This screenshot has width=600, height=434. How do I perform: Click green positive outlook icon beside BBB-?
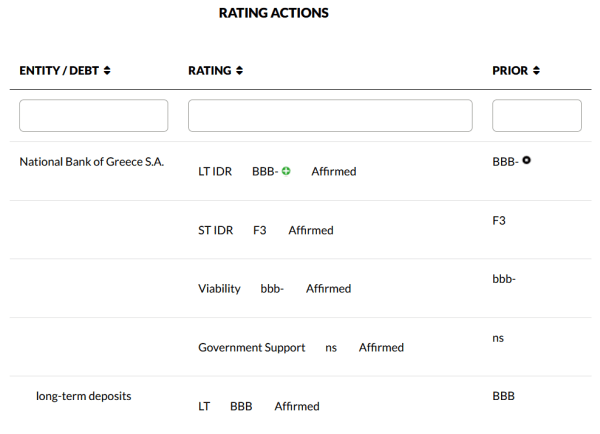[286, 171]
